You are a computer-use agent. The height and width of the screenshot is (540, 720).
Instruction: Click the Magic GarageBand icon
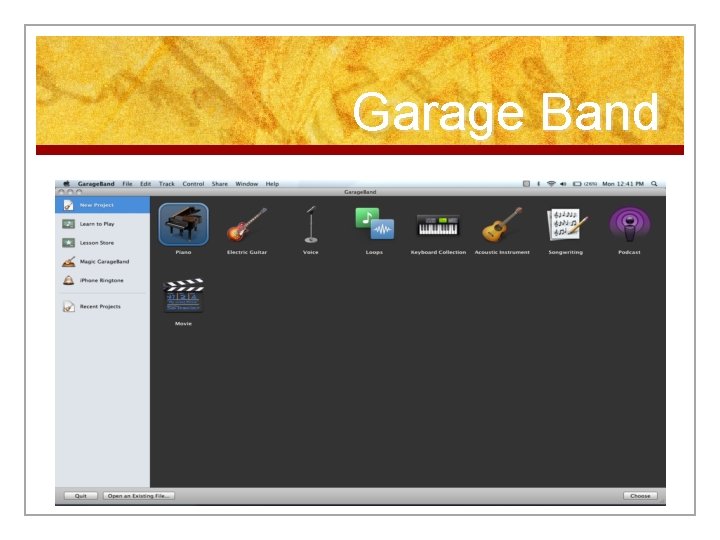click(68, 262)
